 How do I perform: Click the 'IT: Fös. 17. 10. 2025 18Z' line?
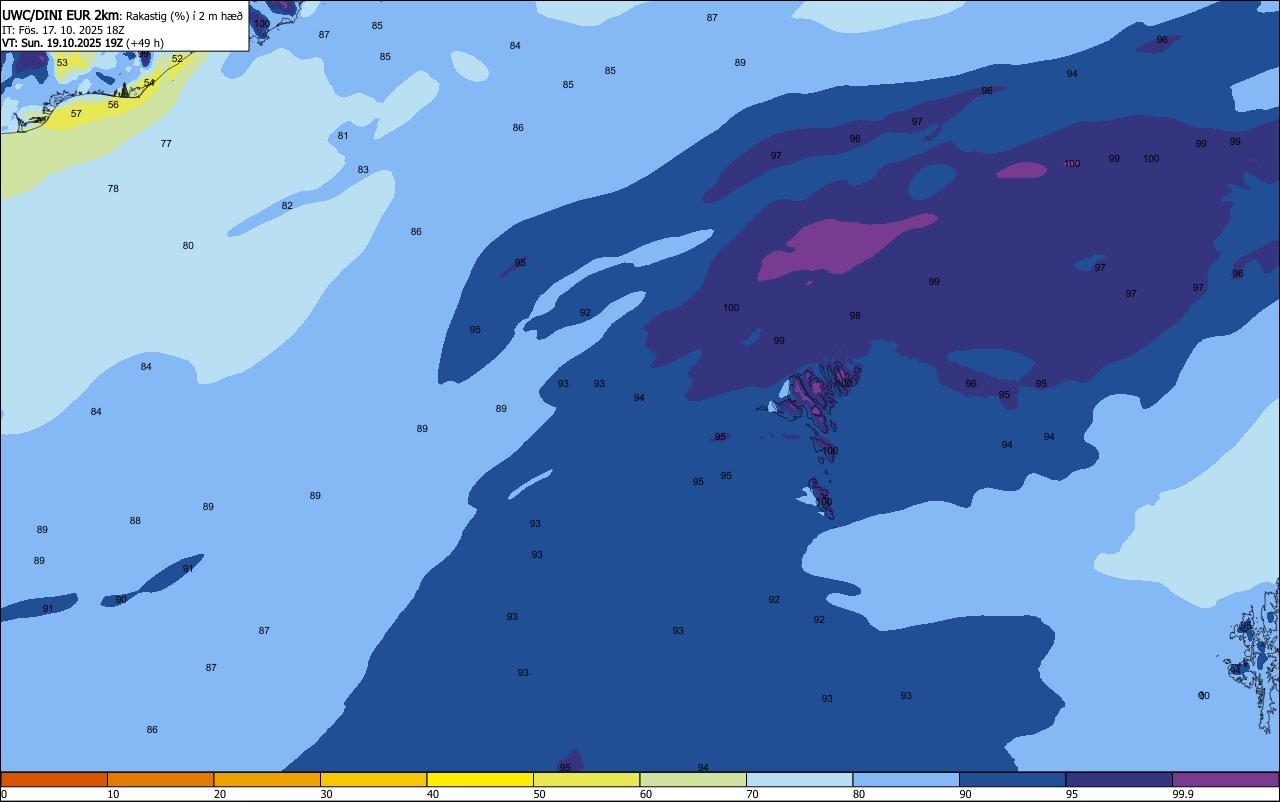pyautogui.click(x=63, y=30)
